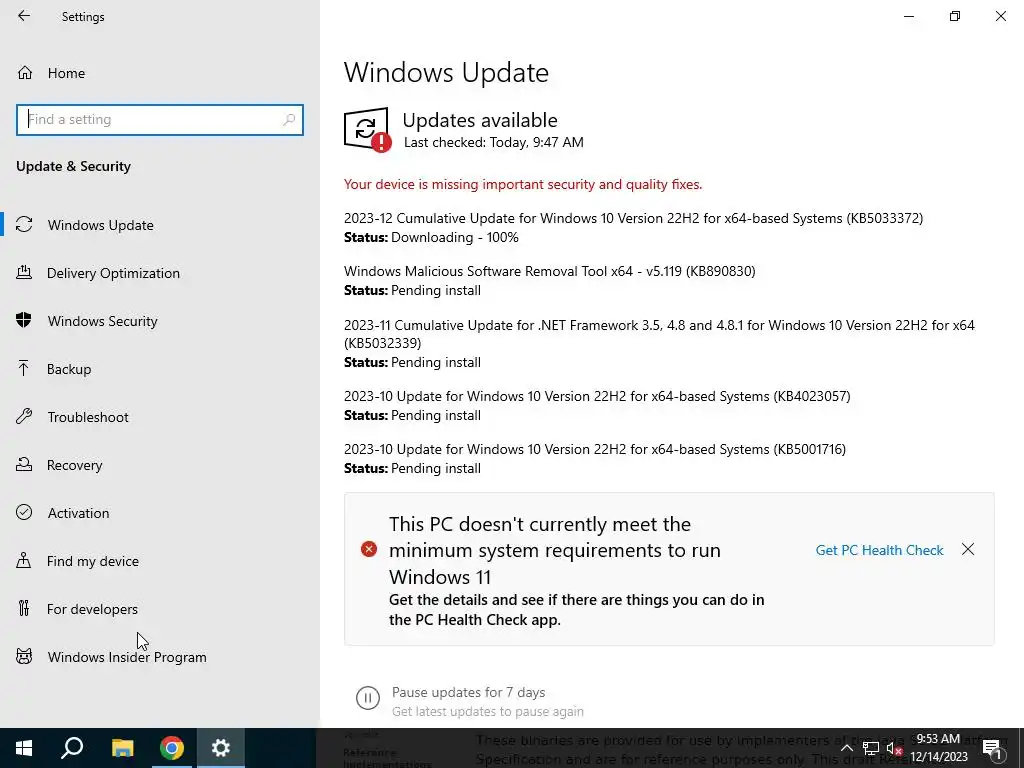Restore down the Settings window
This screenshot has width=1024, height=768.
click(955, 16)
